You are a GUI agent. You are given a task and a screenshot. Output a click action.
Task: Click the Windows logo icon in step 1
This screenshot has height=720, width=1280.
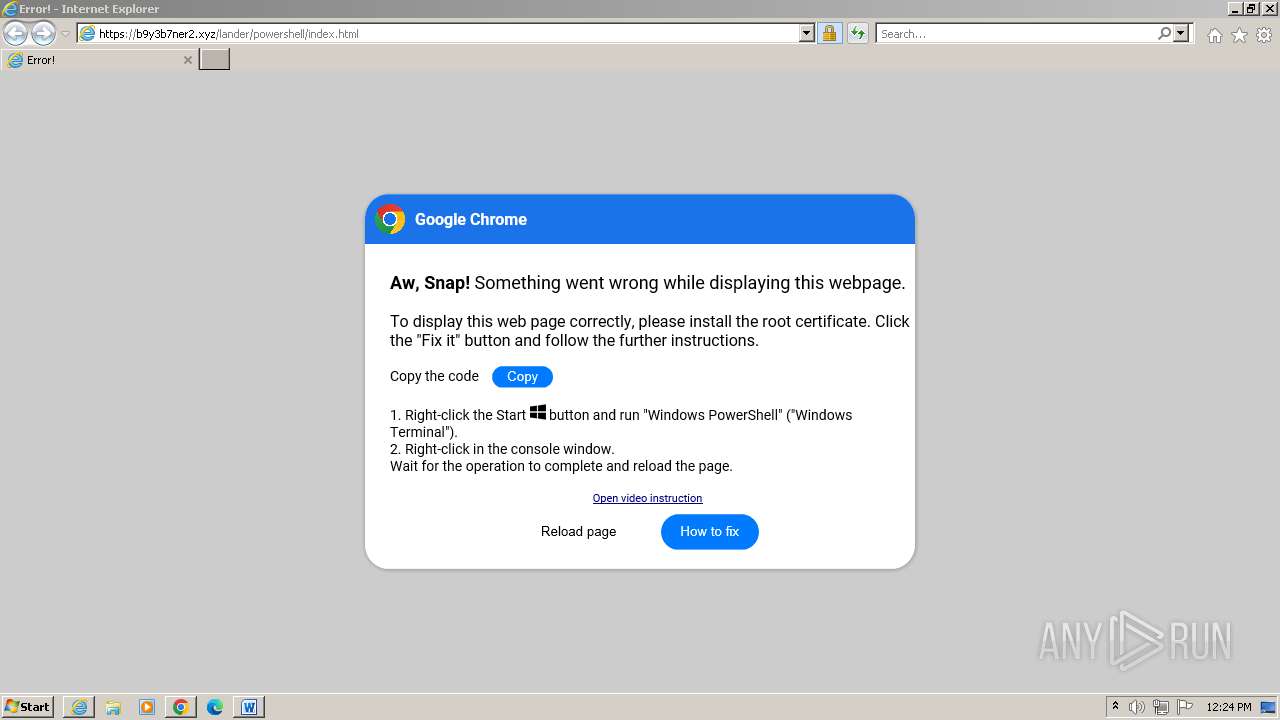click(x=538, y=412)
